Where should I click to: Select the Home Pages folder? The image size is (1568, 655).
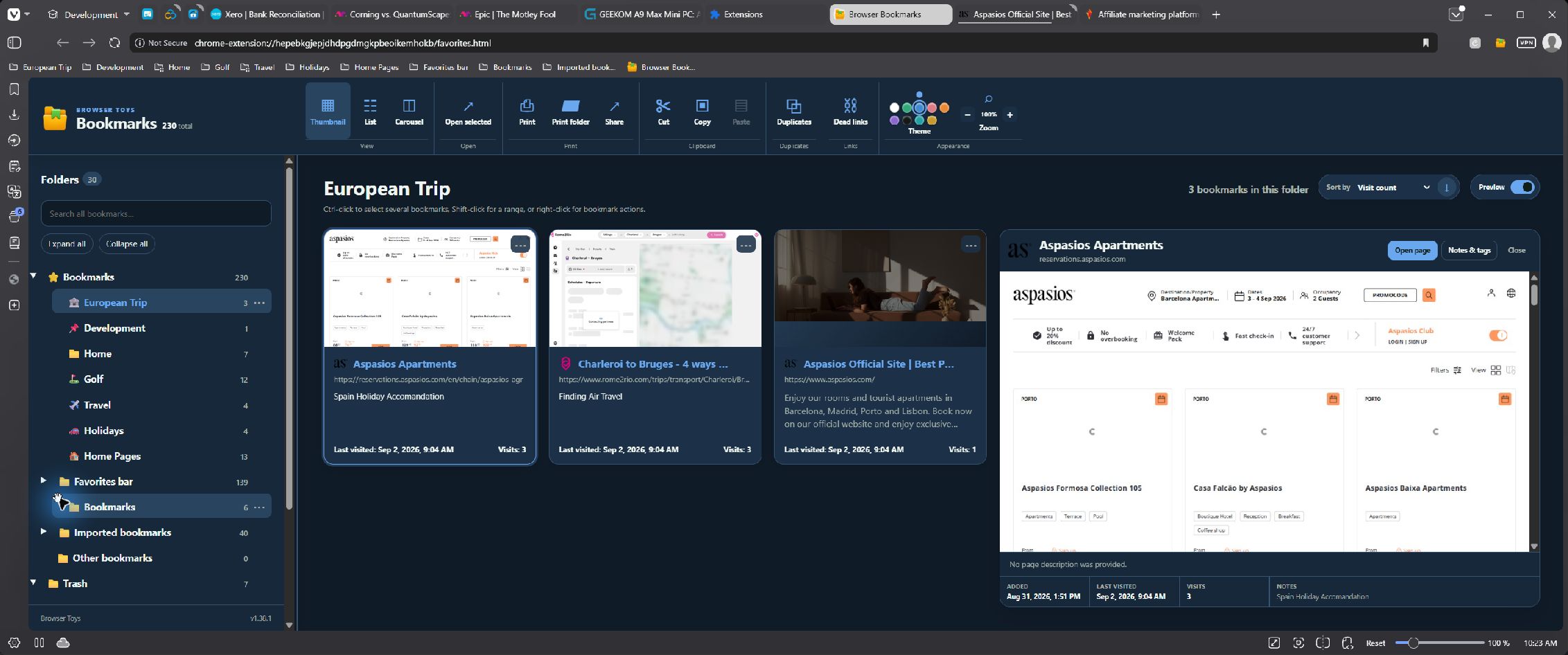tap(161, 456)
